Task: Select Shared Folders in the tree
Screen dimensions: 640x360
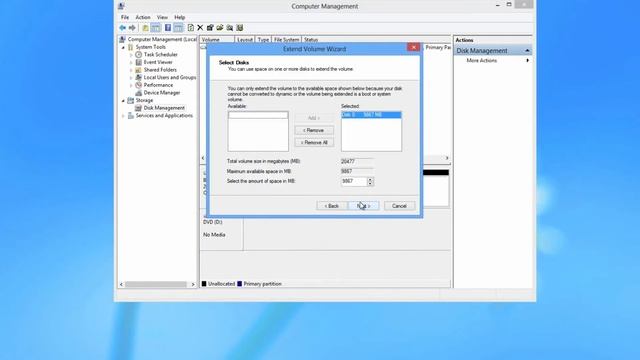Action: (x=160, y=70)
